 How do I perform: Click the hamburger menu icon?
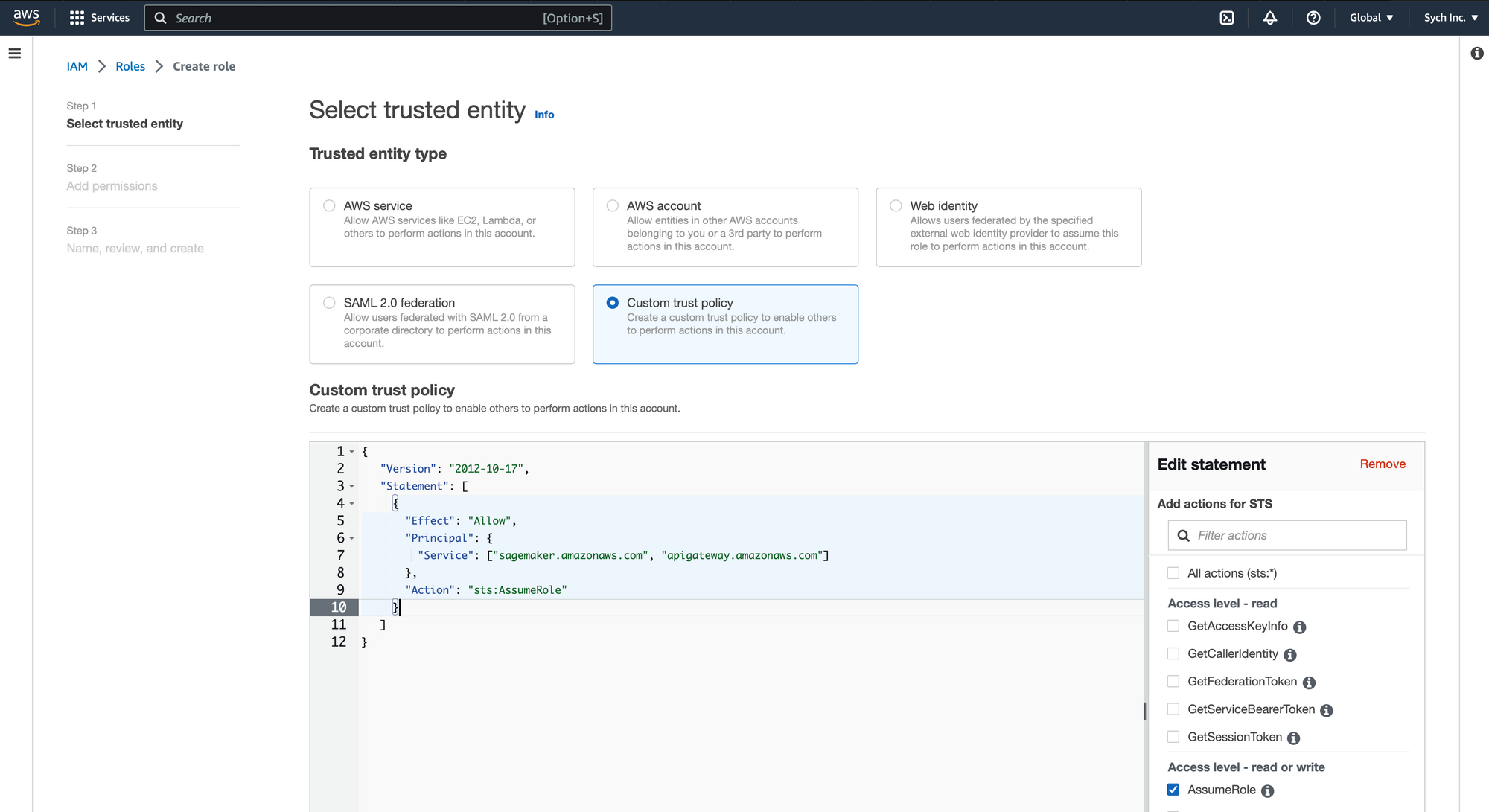point(15,54)
